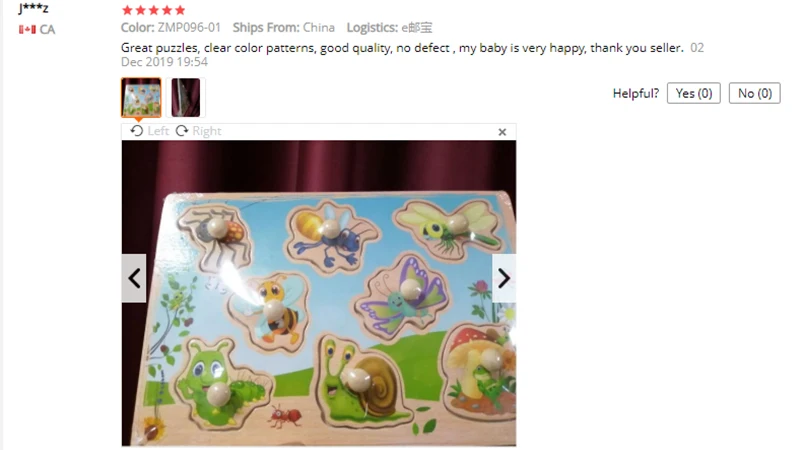Mark review unhelpful with No (0)

tap(755, 93)
